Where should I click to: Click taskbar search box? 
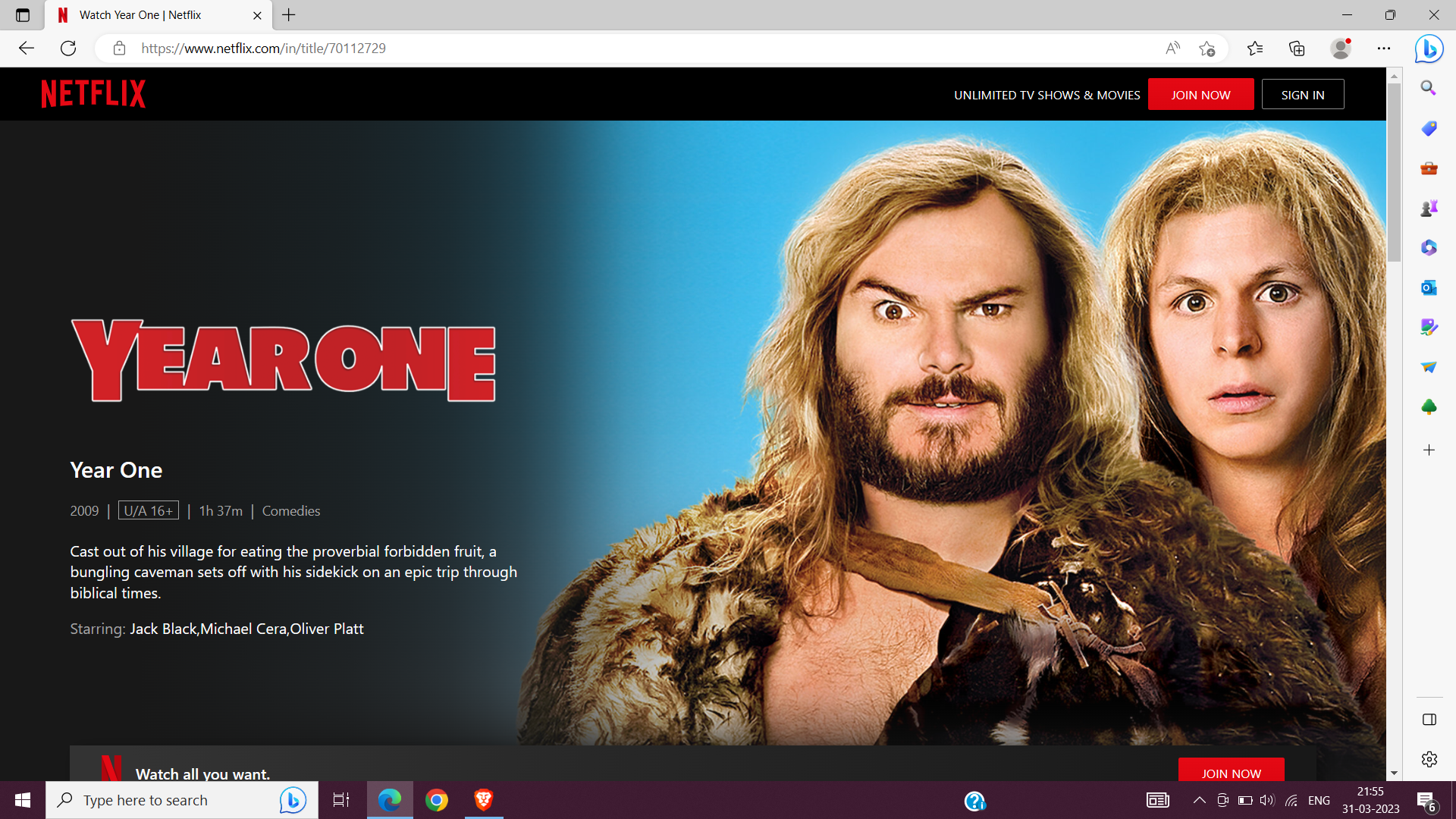tap(182, 800)
